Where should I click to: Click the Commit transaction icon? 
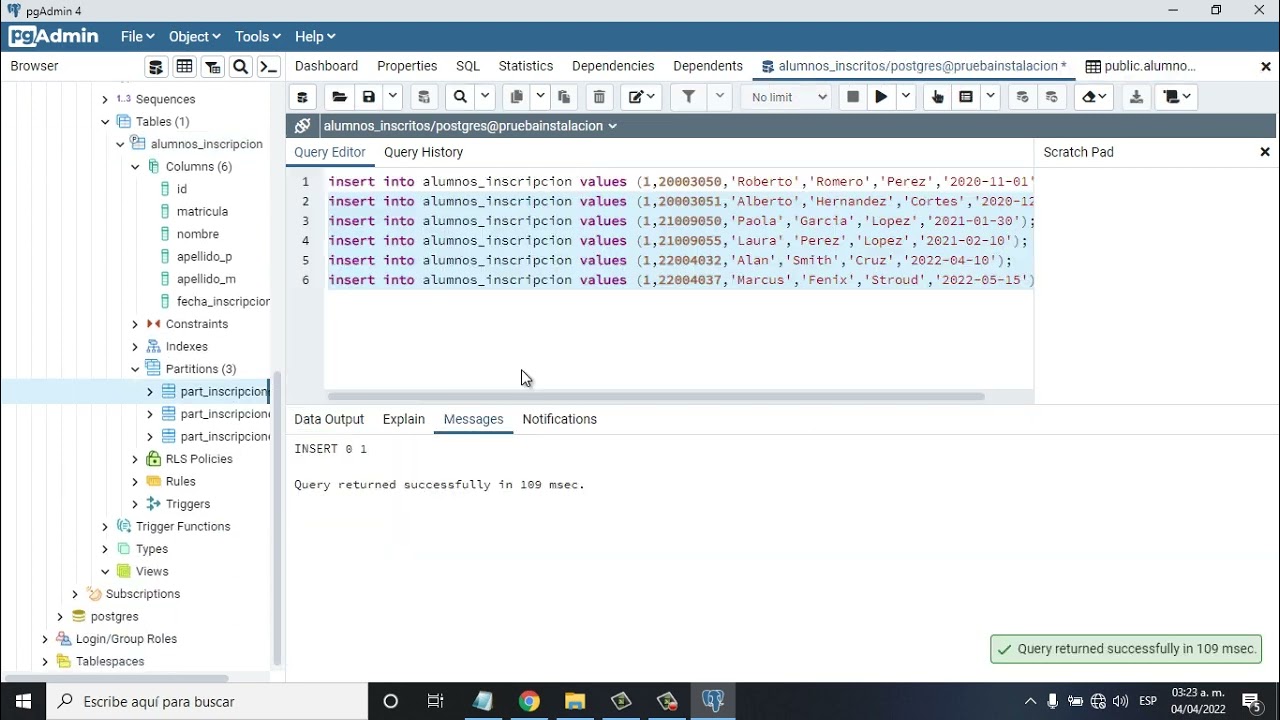[1022, 97]
